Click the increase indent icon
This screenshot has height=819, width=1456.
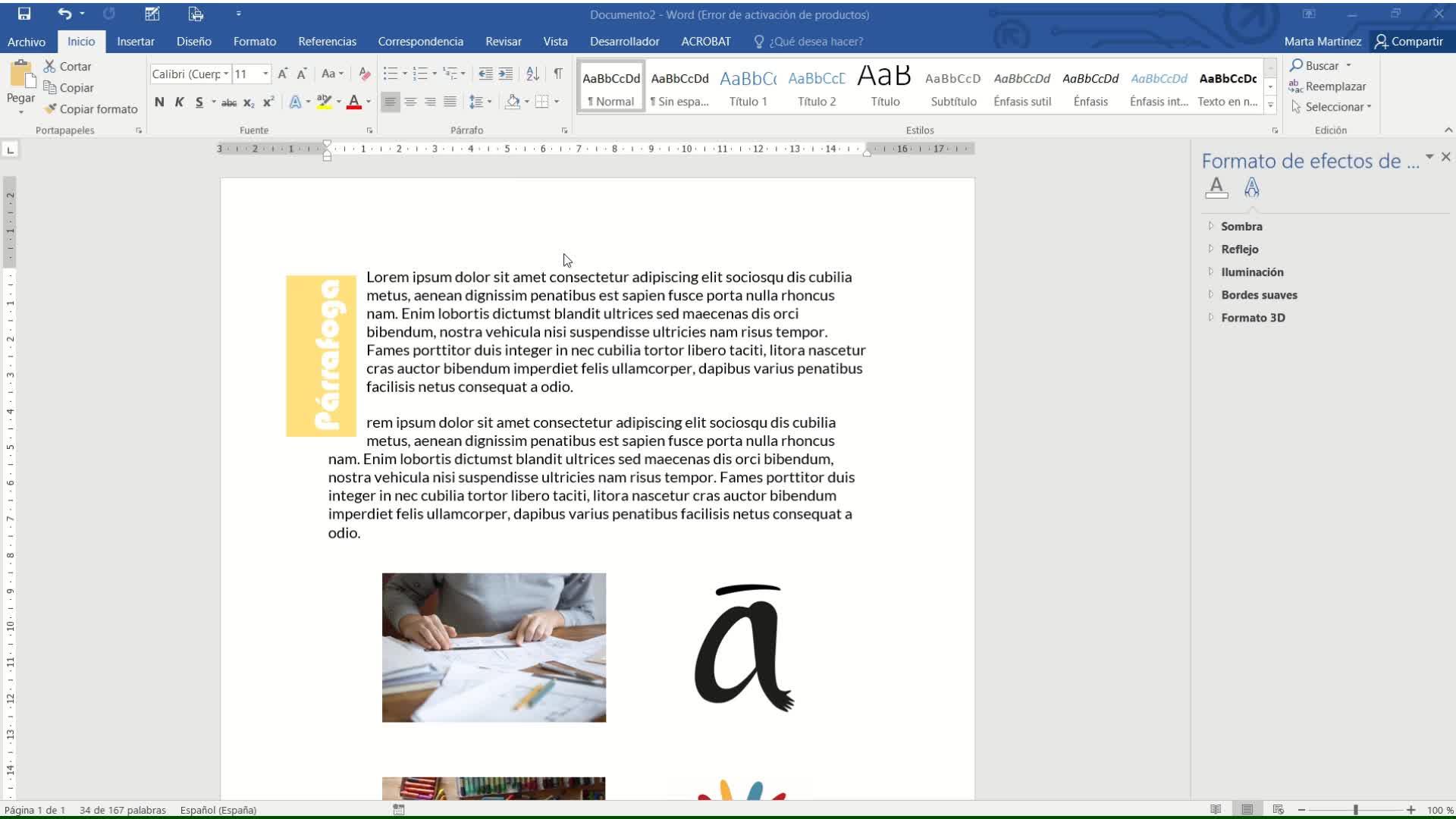pyautogui.click(x=506, y=74)
